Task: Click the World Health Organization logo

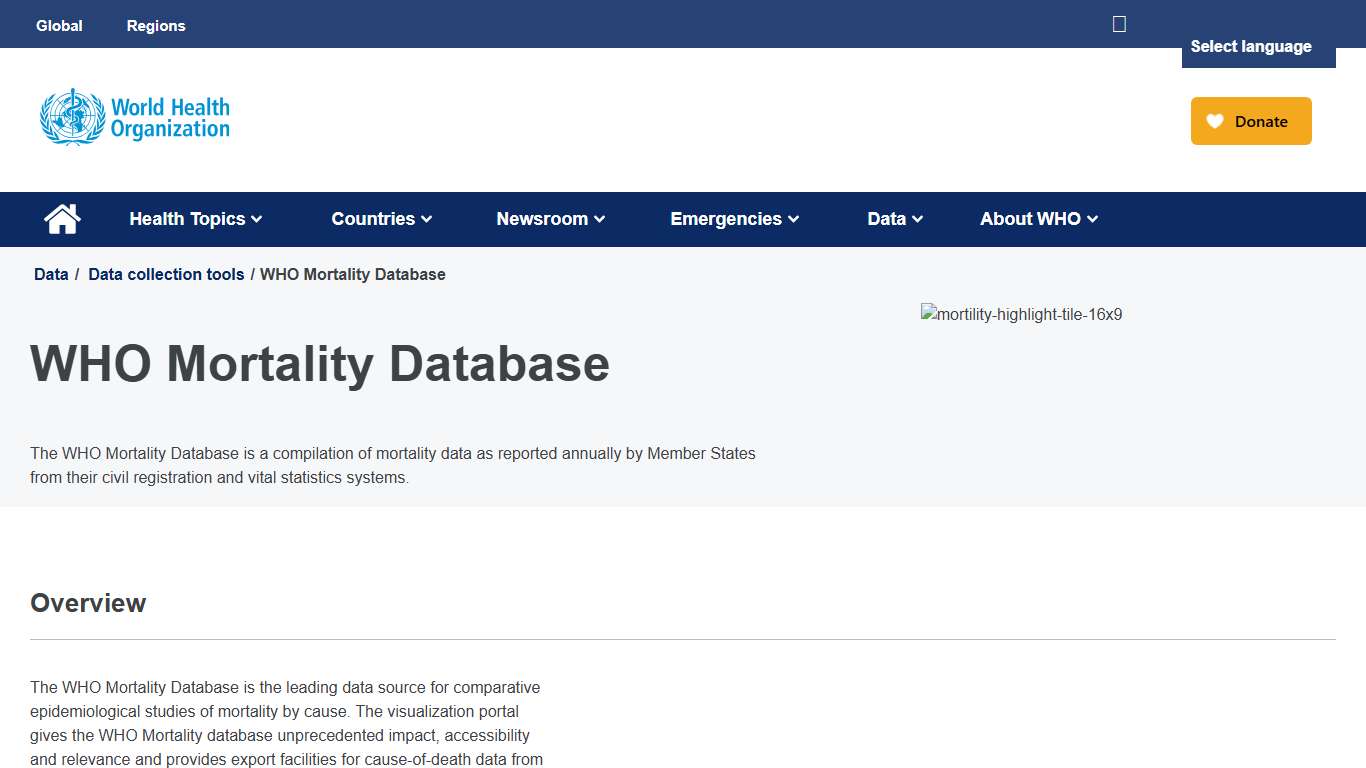Action: 134,117
